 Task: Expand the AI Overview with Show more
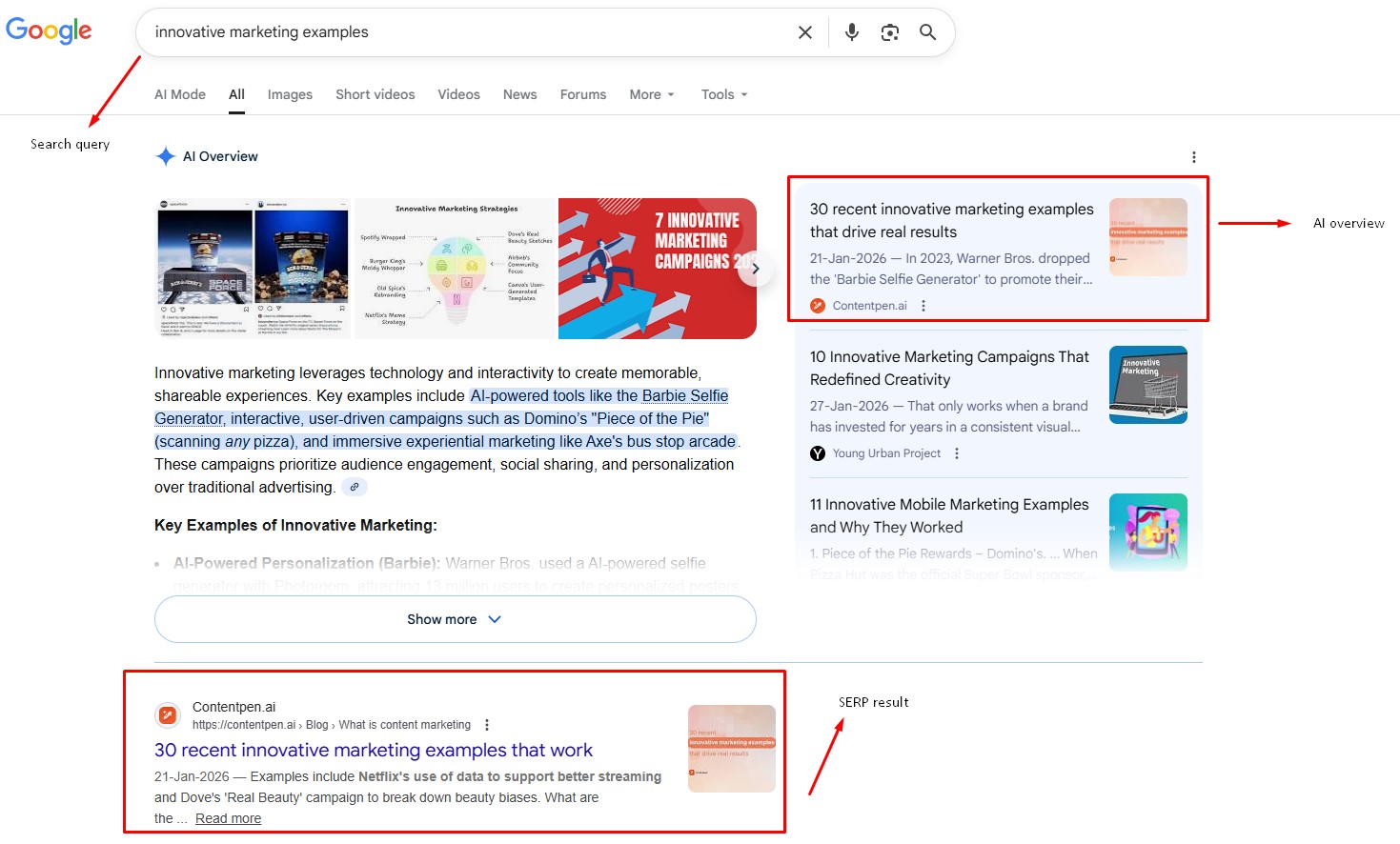(455, 619)
